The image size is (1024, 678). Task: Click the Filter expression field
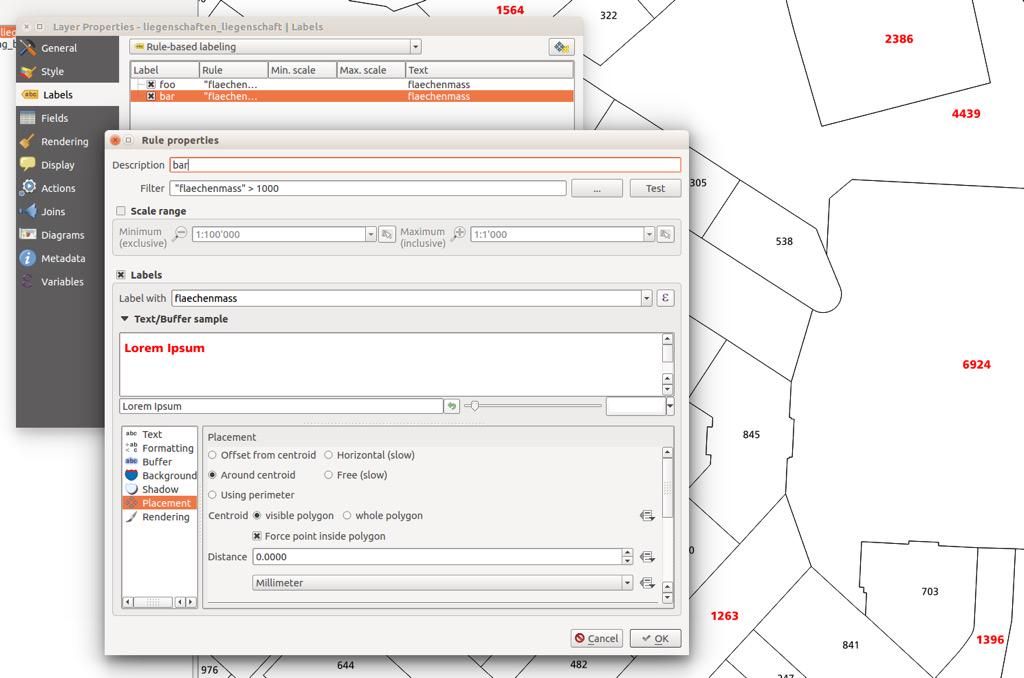368,188
